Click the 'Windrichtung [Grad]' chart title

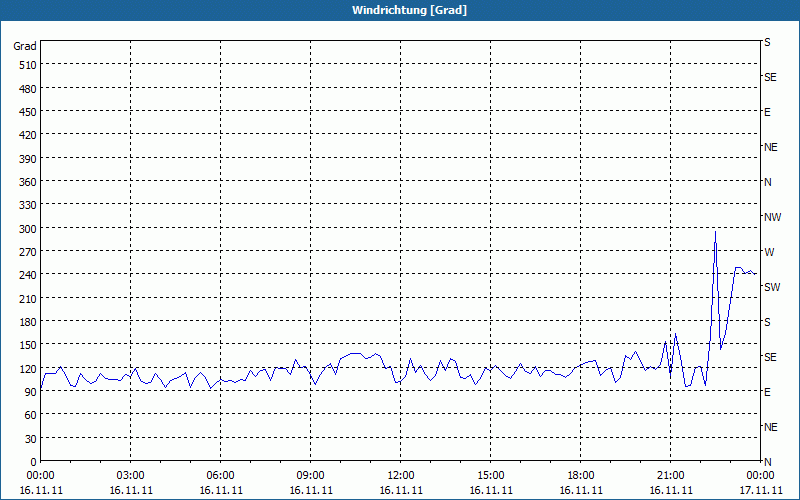coord(409,10)
